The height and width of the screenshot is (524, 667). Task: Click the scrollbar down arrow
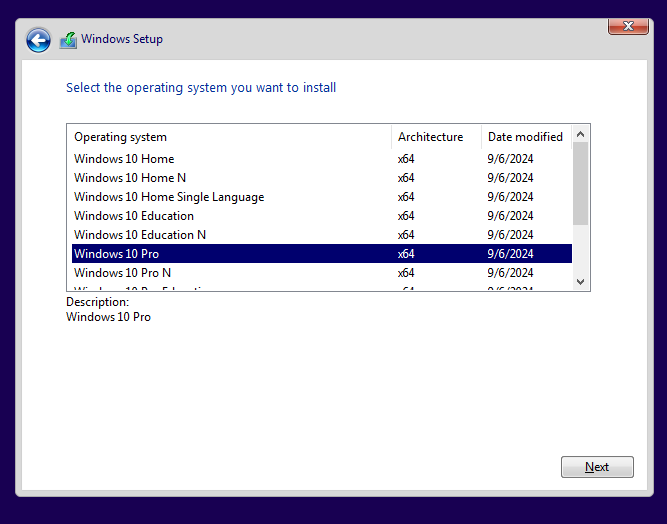point(580,282)
